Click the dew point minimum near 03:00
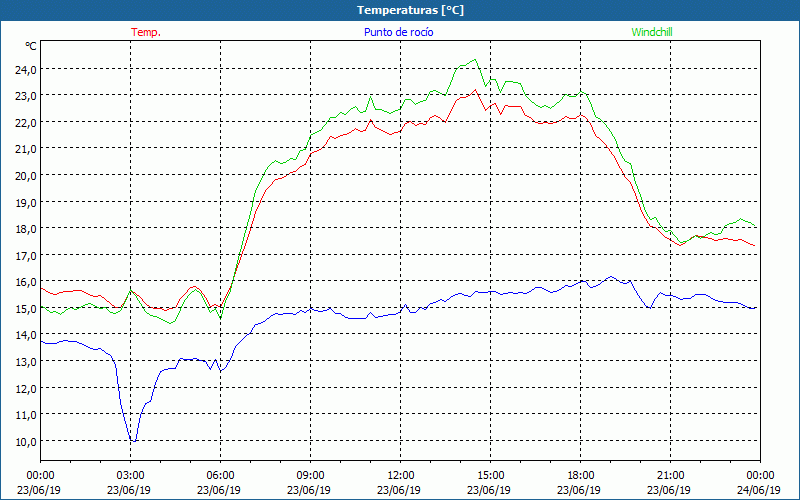Image resolution: width=800 pixels, height=500 pixels. (x=133, y=440)
